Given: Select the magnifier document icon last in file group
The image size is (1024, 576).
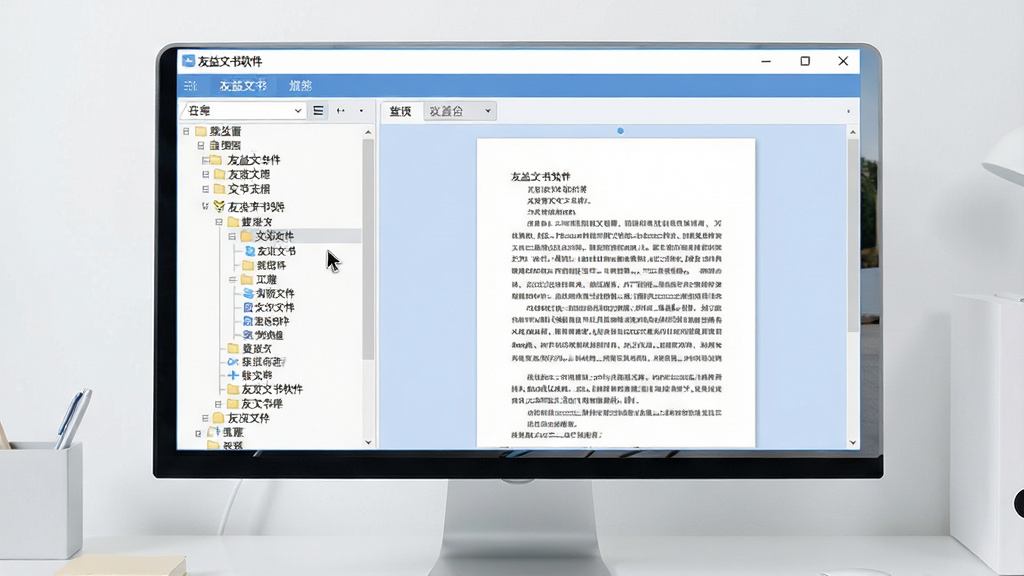Looking at the screenshot, I should [x=248, y=335].
